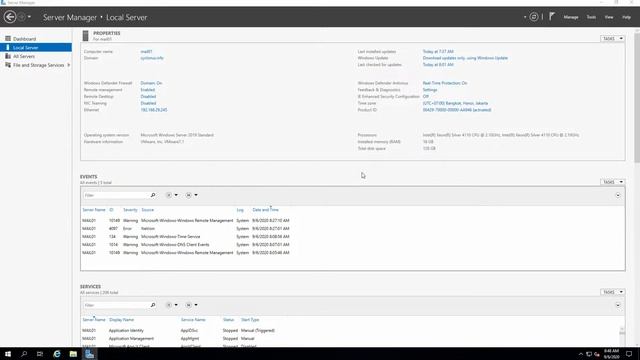Image resolution: width=640 pixels, height=360 pixels.
Task: Click the forward navigation arrow in header
Action: [x=22, y=17]
